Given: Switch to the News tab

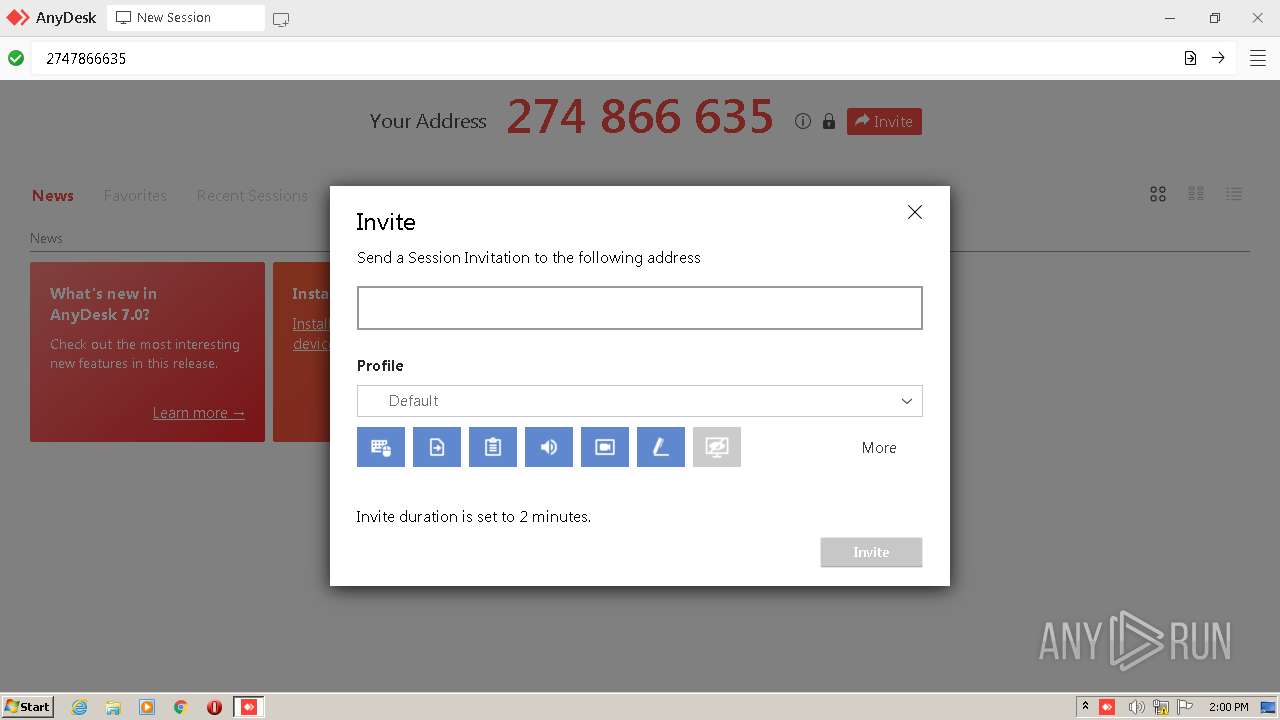Looking at the screenshot, I should (53, 196).
